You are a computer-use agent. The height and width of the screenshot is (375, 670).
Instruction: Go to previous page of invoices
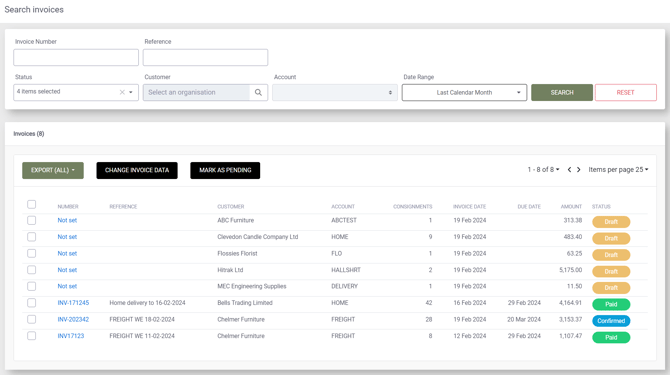(x=569, y=170)
